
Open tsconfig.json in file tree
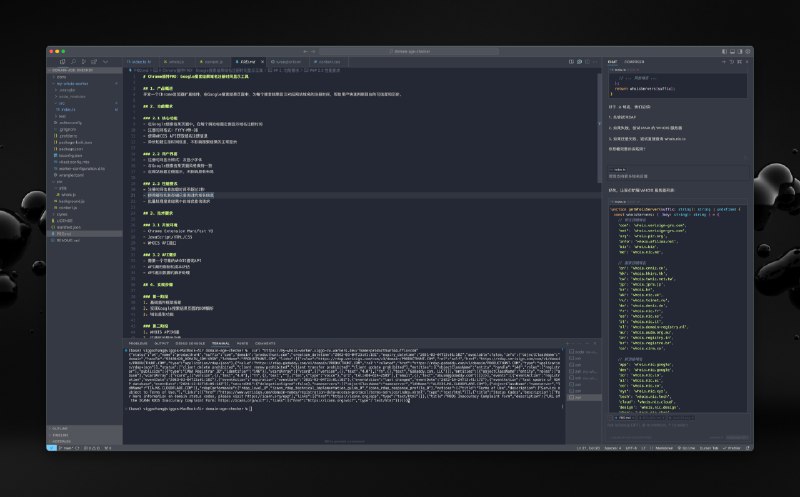click(x=84, y=155)
